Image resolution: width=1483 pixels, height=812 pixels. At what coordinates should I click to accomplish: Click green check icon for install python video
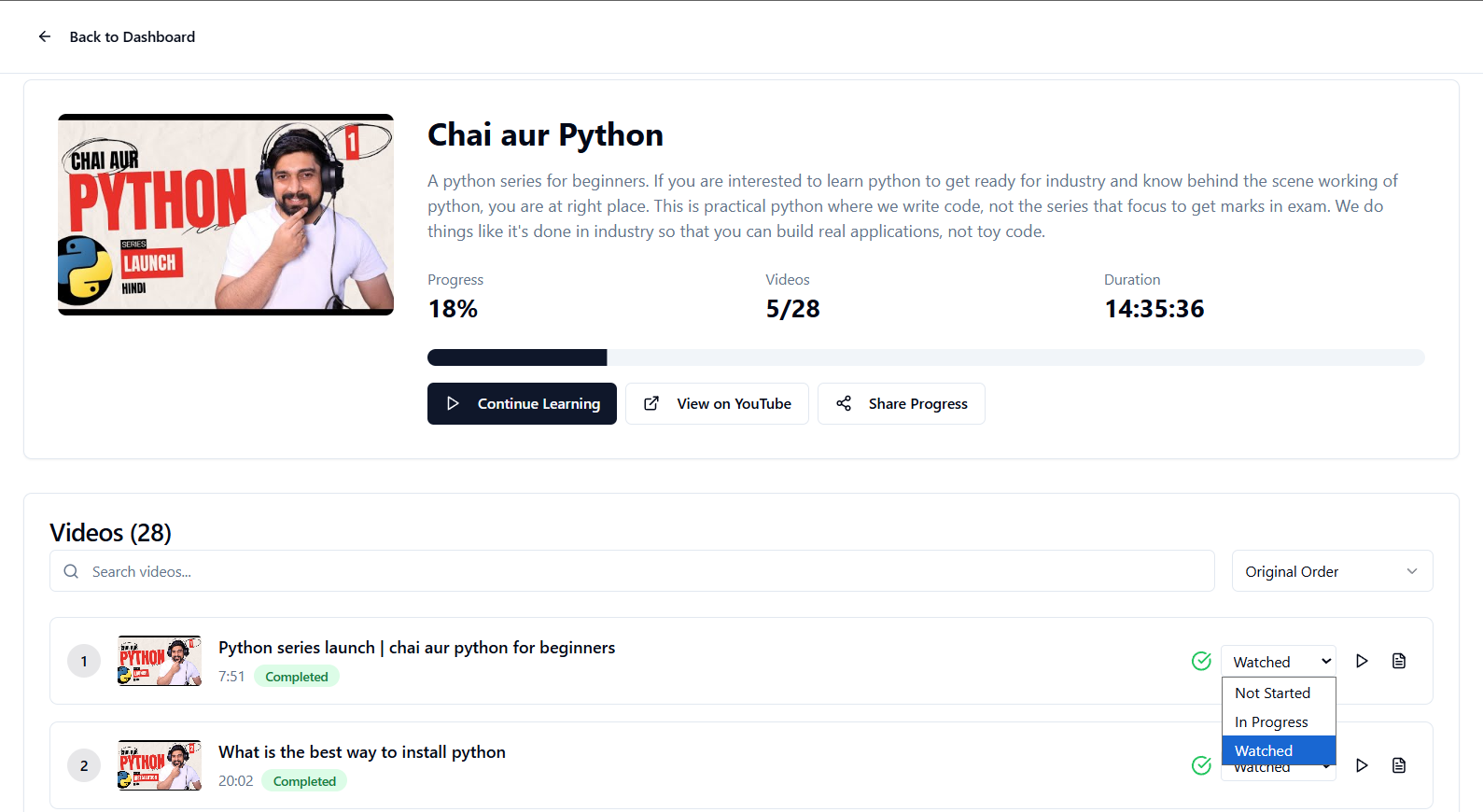click(1202, 765)
